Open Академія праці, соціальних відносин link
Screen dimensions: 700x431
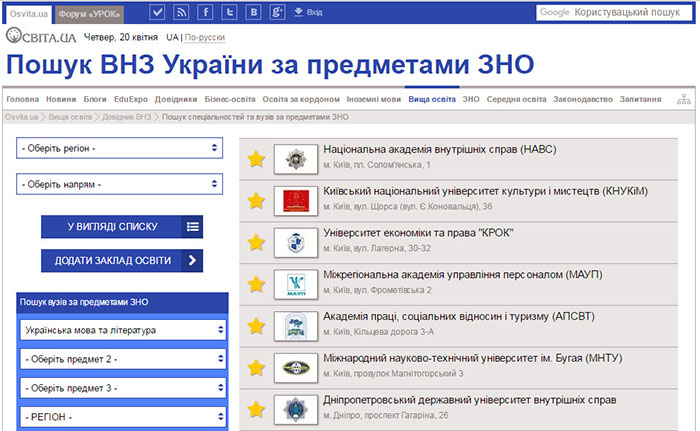tap(459, 316)
